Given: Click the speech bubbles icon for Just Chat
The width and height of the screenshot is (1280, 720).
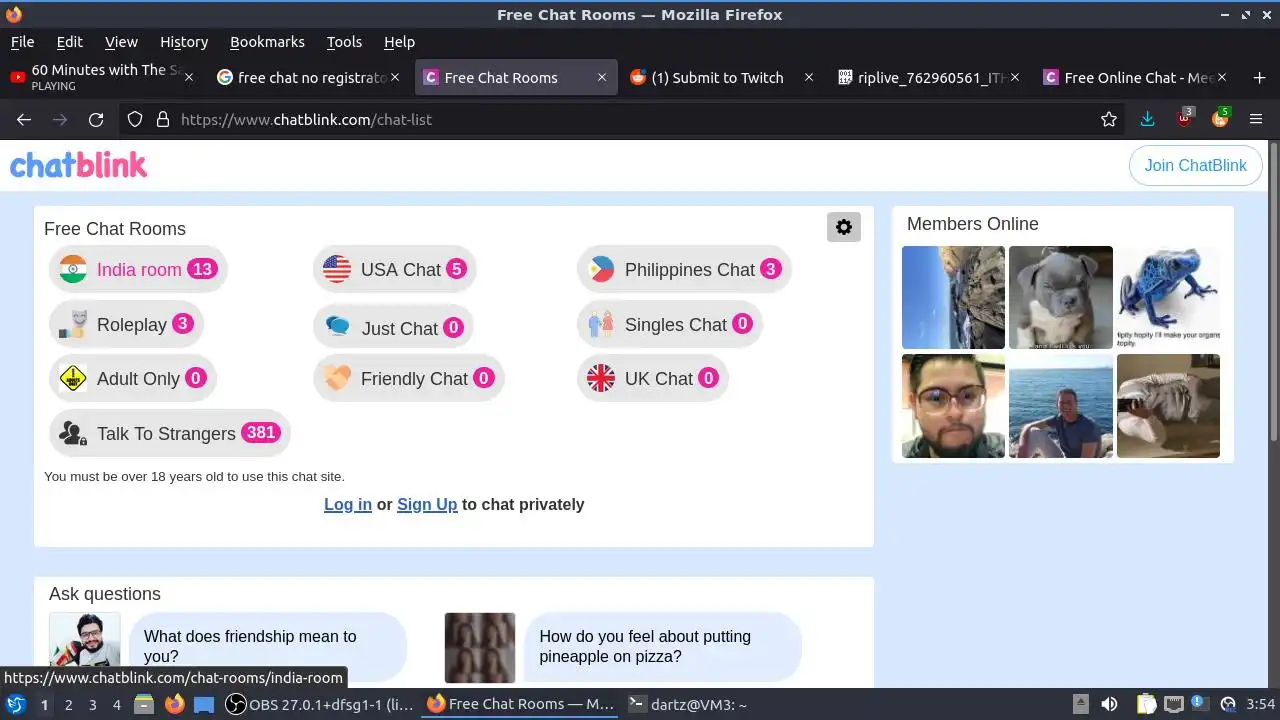Looking at the screenshot, I should [337, 327].
